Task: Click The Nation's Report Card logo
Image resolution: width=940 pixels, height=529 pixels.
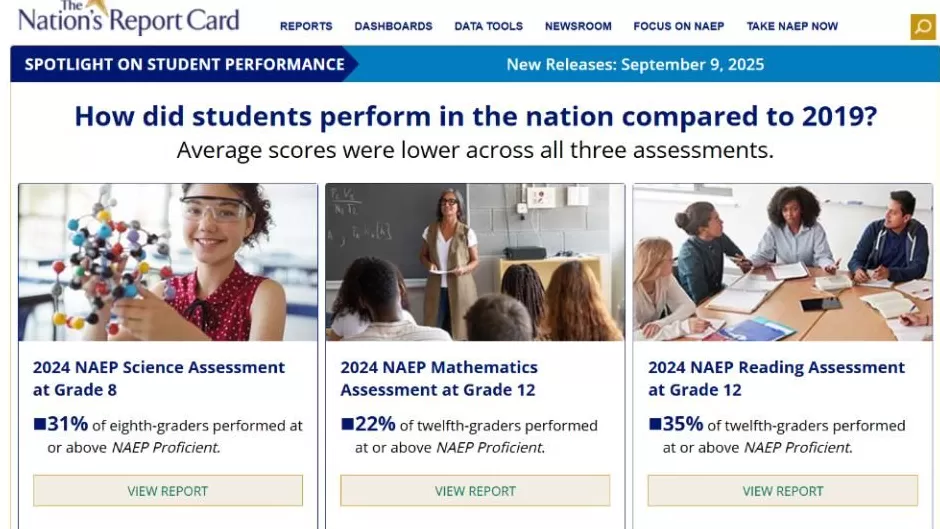Action: point(130,18)
